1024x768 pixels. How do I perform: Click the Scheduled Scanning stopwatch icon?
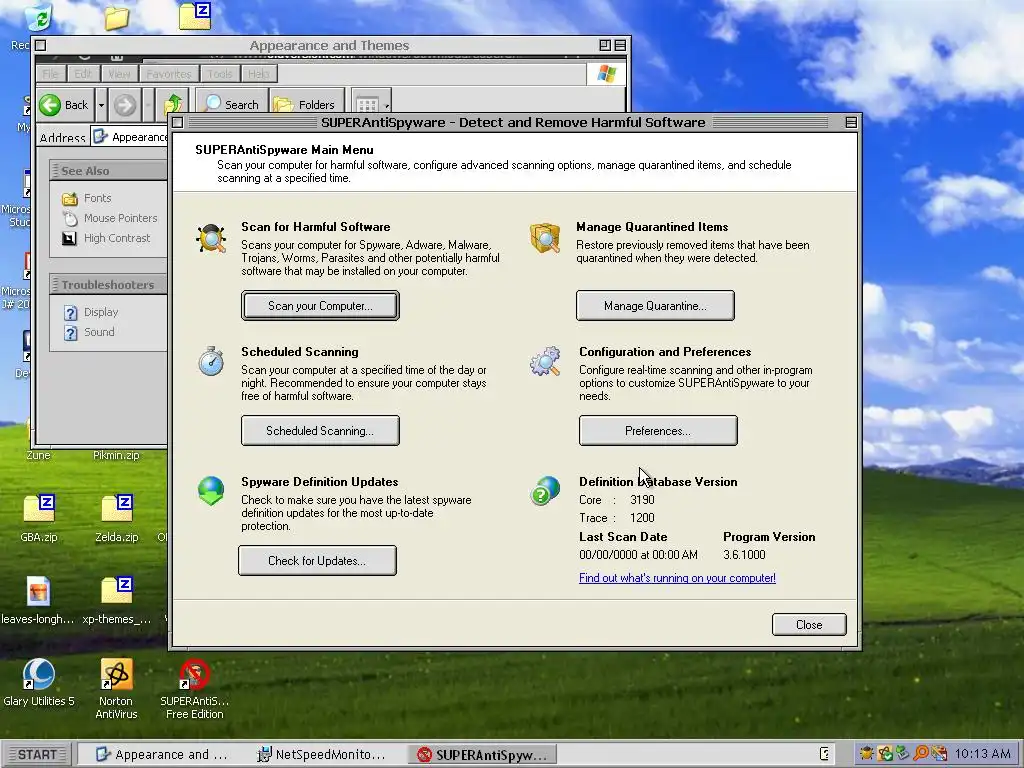pyautogui.click(x=211, y=361)
